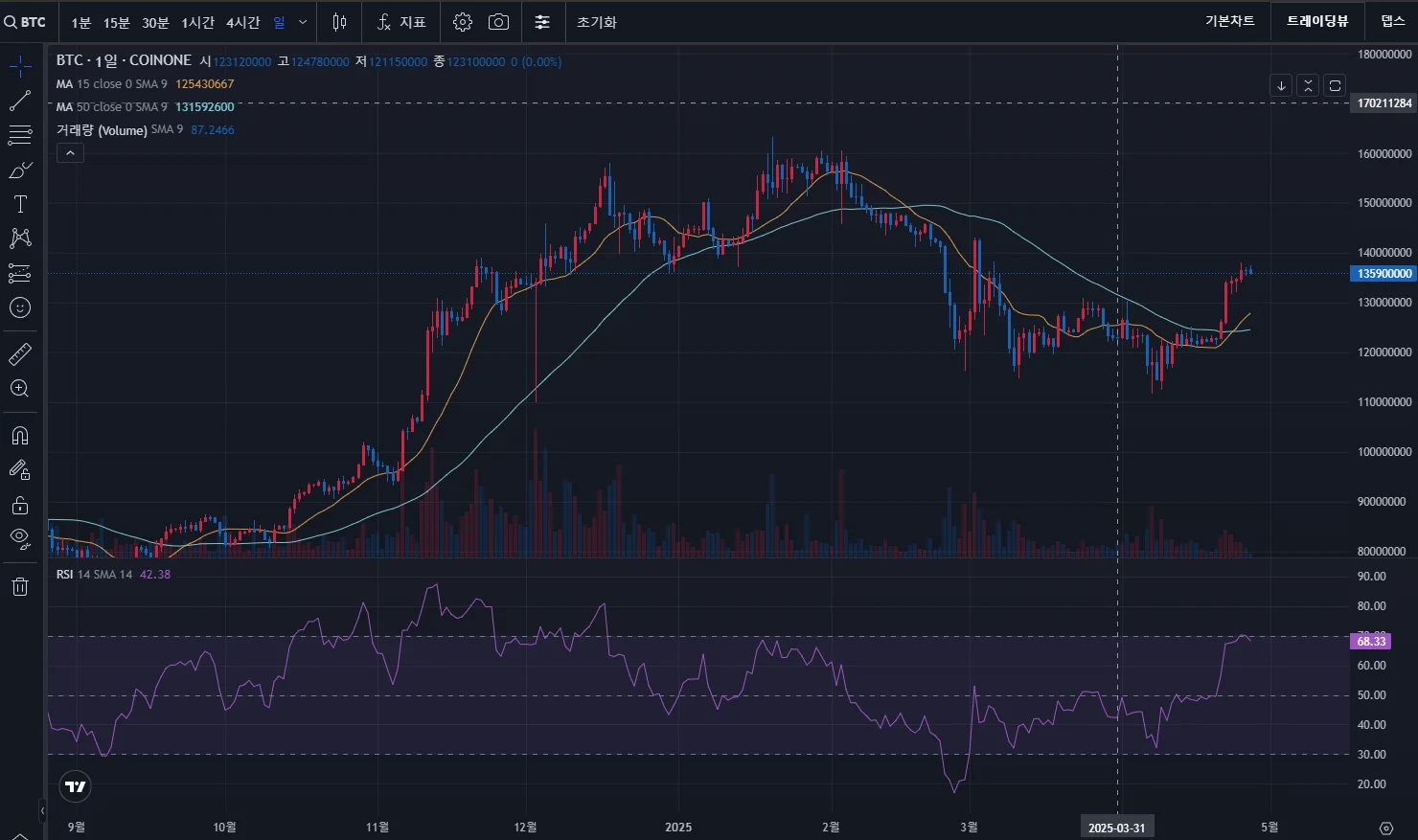Take a chart snapshot with the camera icon
The height and width of the screenshot is (840, 1418).
pyautogui.click(x=498, y=22)
